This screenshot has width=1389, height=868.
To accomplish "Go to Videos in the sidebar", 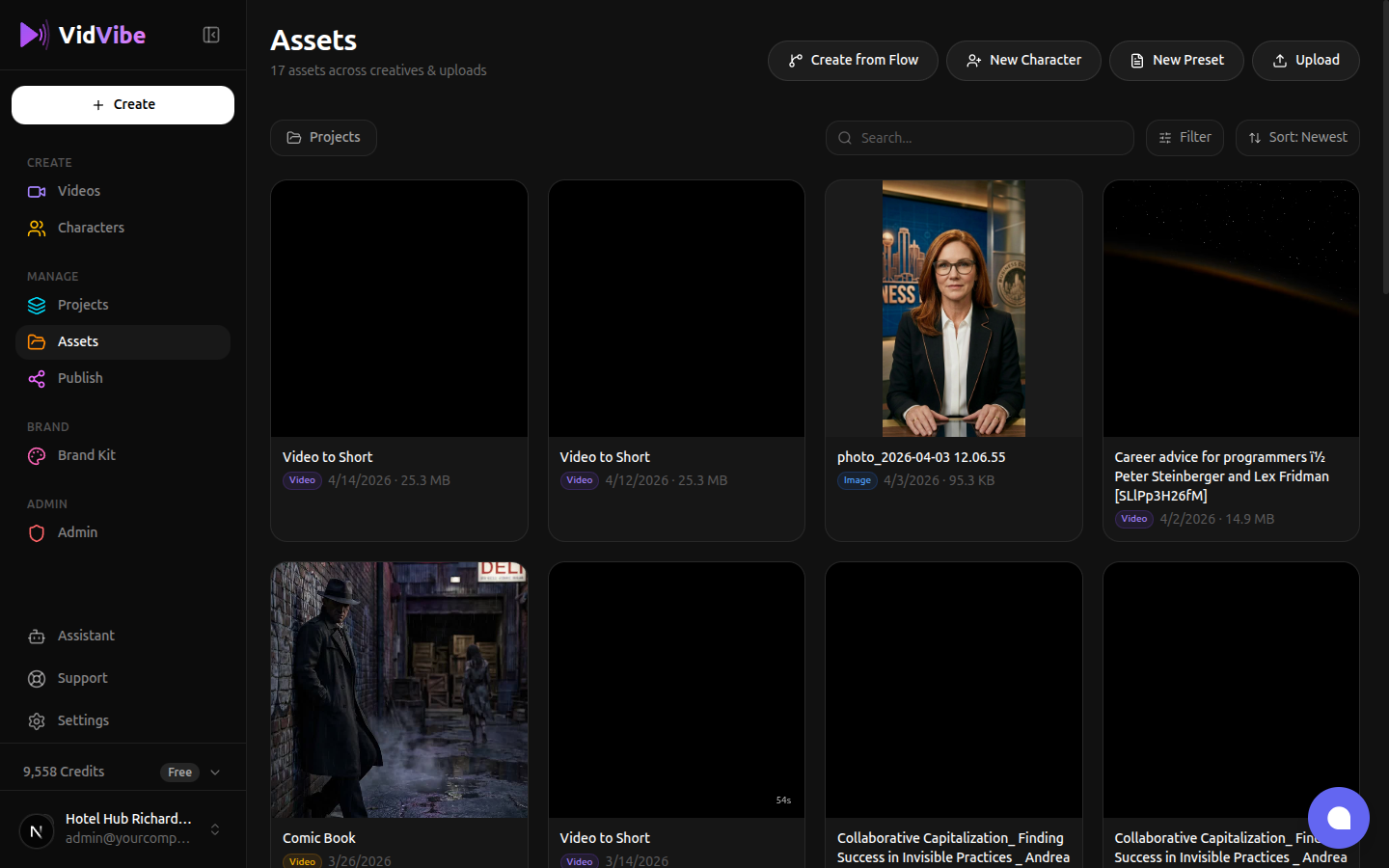I will 123,192.
